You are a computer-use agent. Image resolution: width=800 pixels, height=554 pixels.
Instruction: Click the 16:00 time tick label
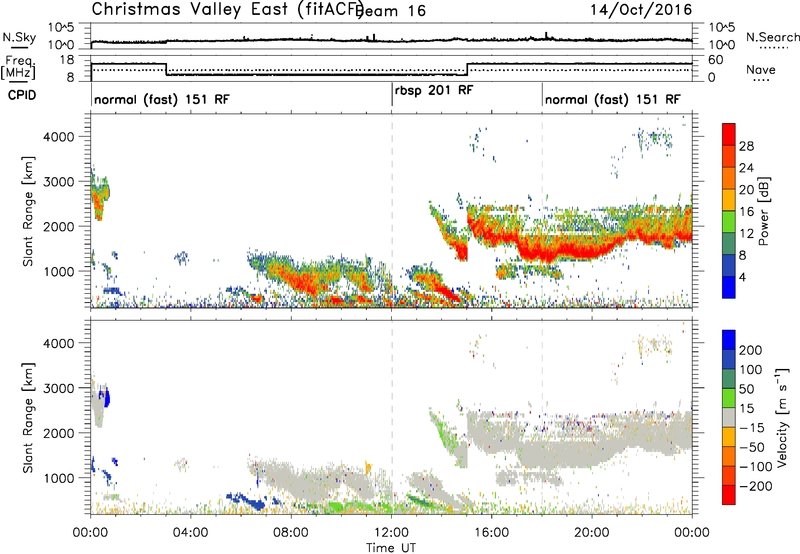coord(491,533)
